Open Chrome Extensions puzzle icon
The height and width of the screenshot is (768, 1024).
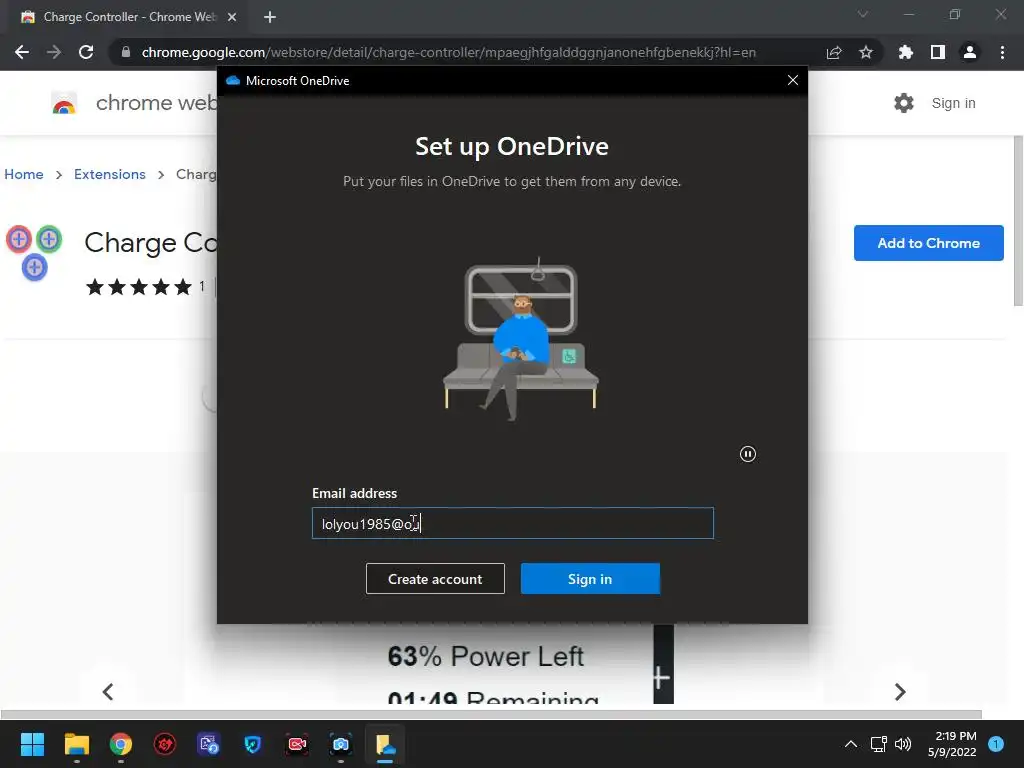(x=906, y=52)
